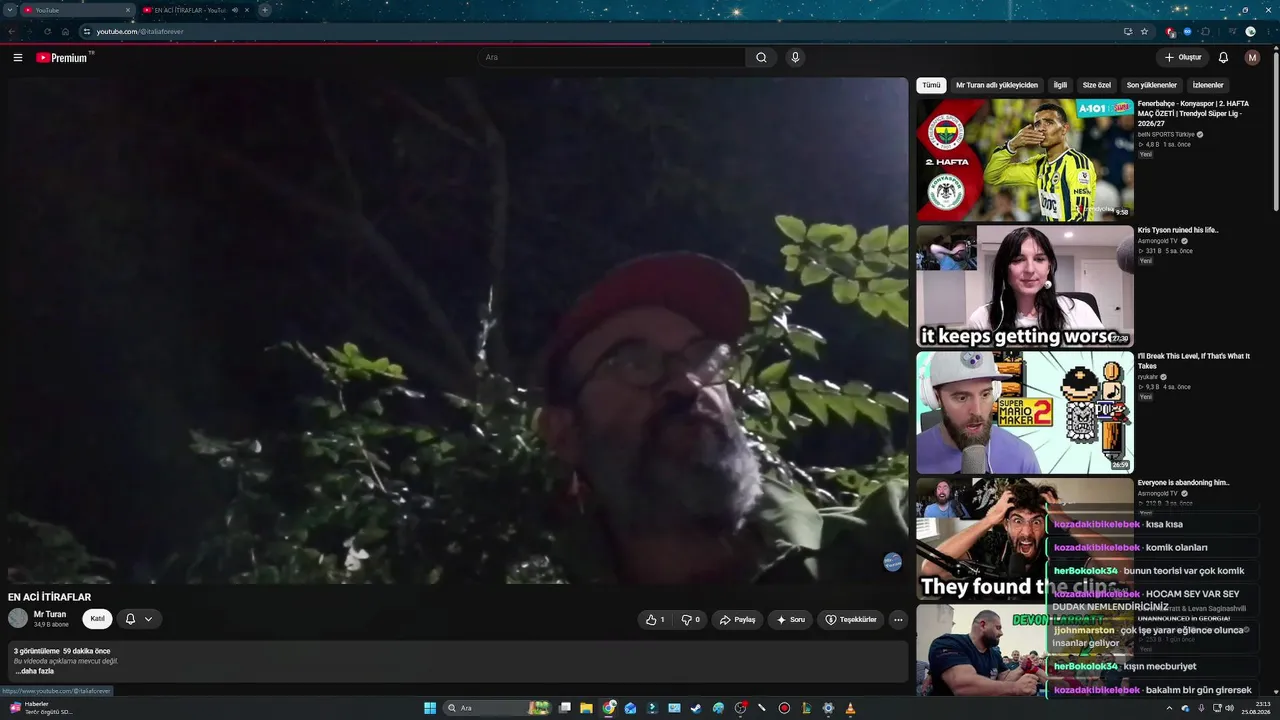Open the Fenerbahçe - Konyaspor MAÇ ÖZETİ title
The width and height of the screenshot is (1280, 720).
point(1194,114)
